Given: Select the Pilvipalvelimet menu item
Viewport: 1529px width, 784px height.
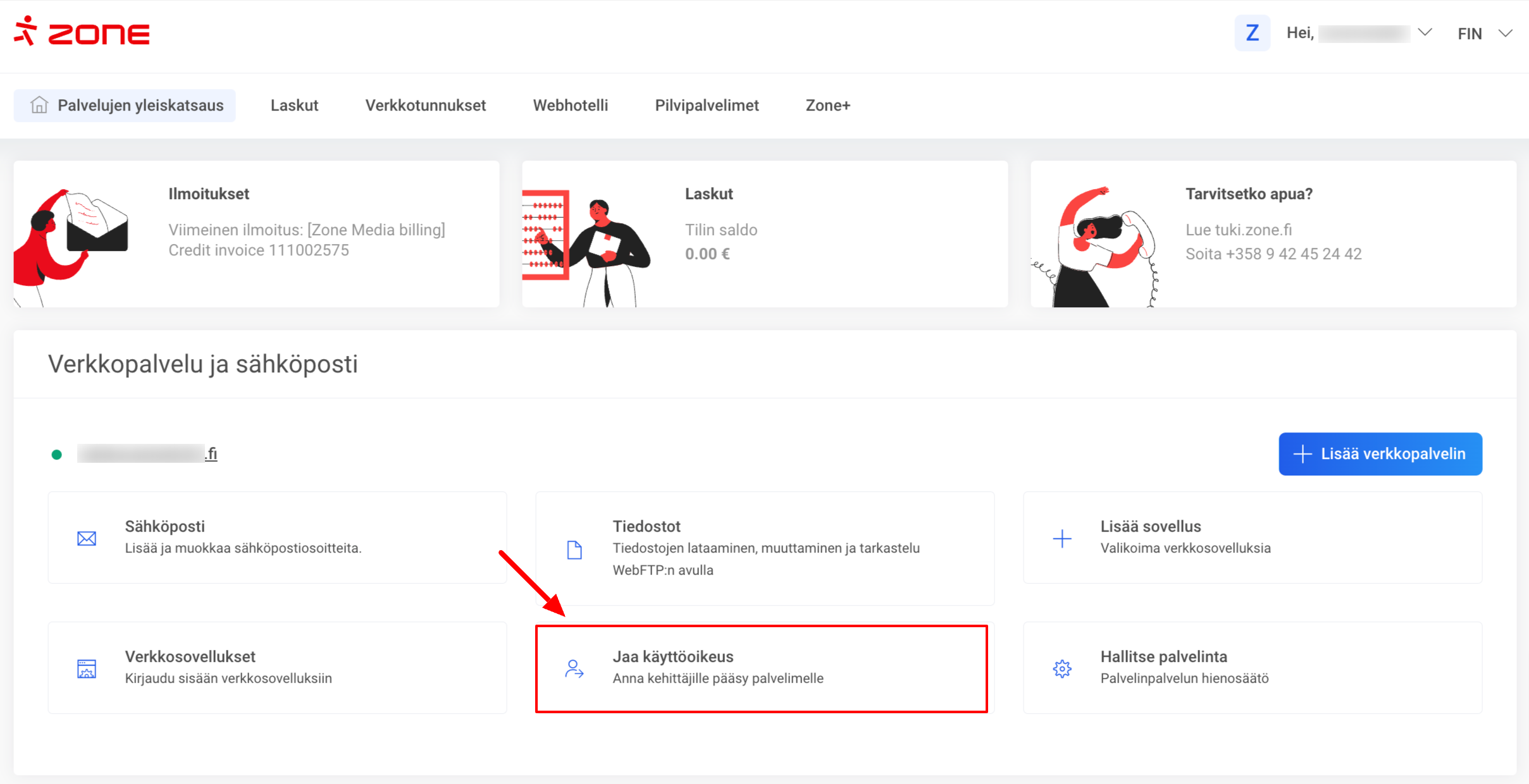Looking at the screenshot, I should pyautogui.click(x=707, y=106).
